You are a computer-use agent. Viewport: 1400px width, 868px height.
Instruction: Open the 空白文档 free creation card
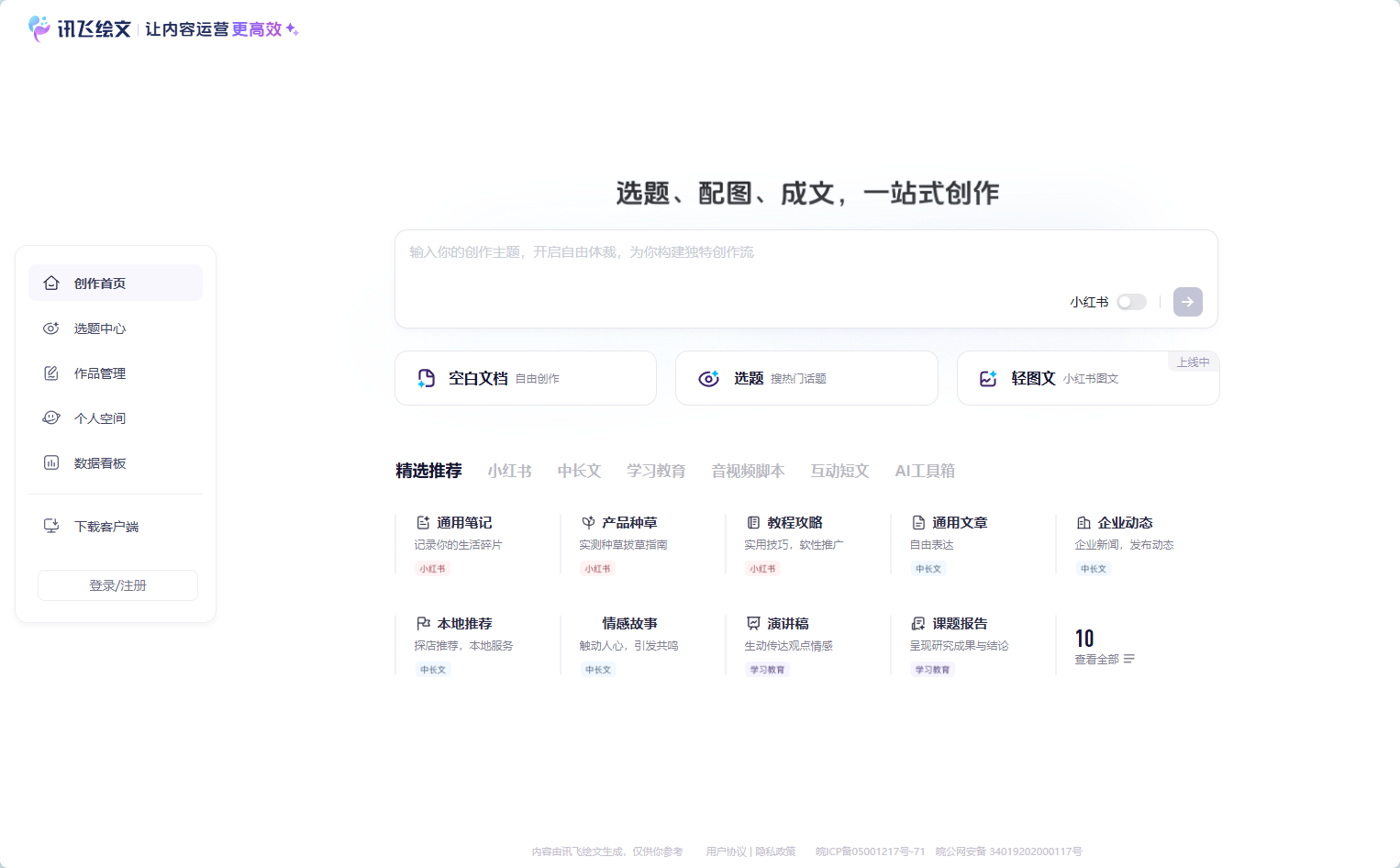pyautogui.click(x=525, y=378)
